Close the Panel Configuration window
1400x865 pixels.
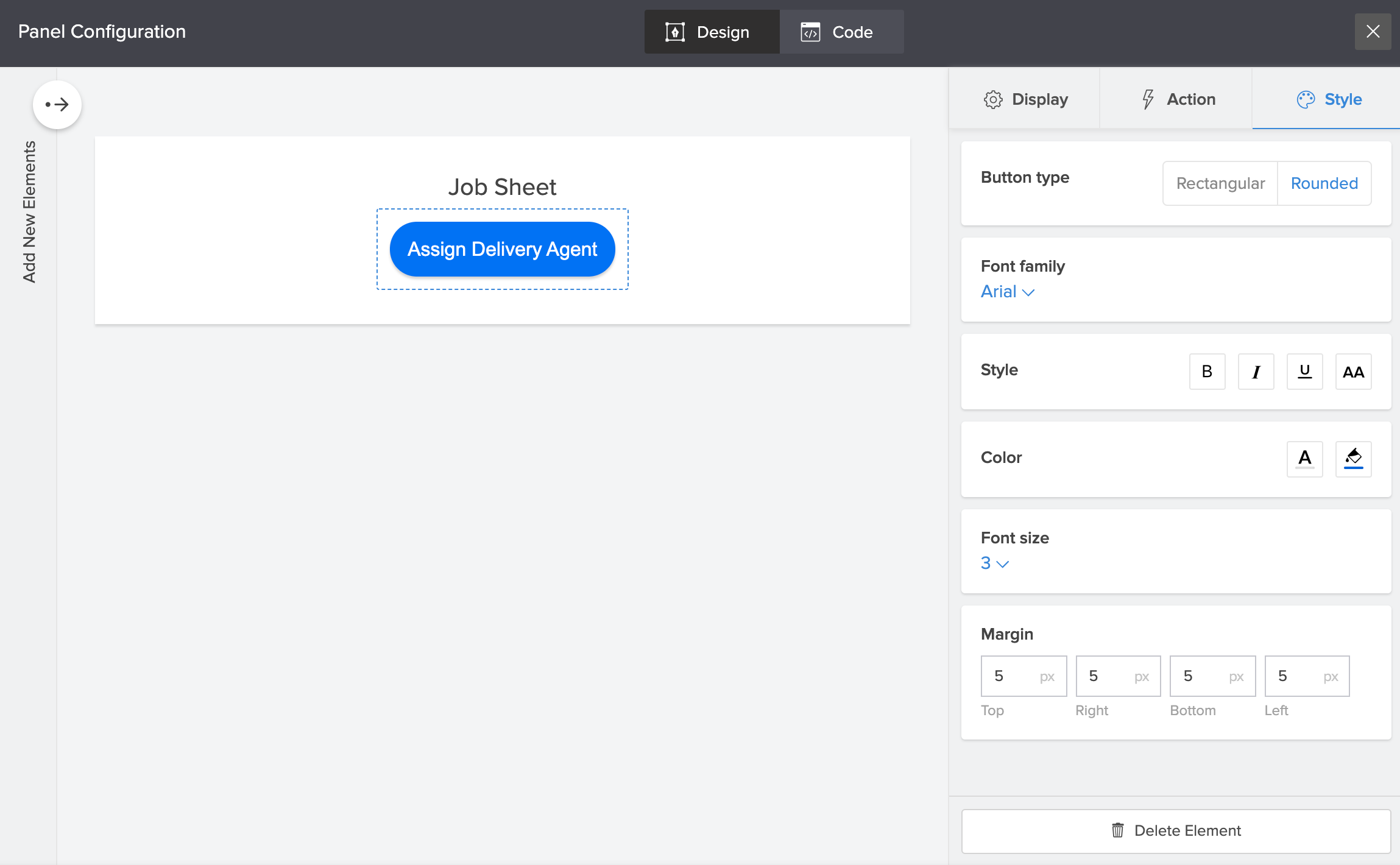click(x=1373, y=32)
